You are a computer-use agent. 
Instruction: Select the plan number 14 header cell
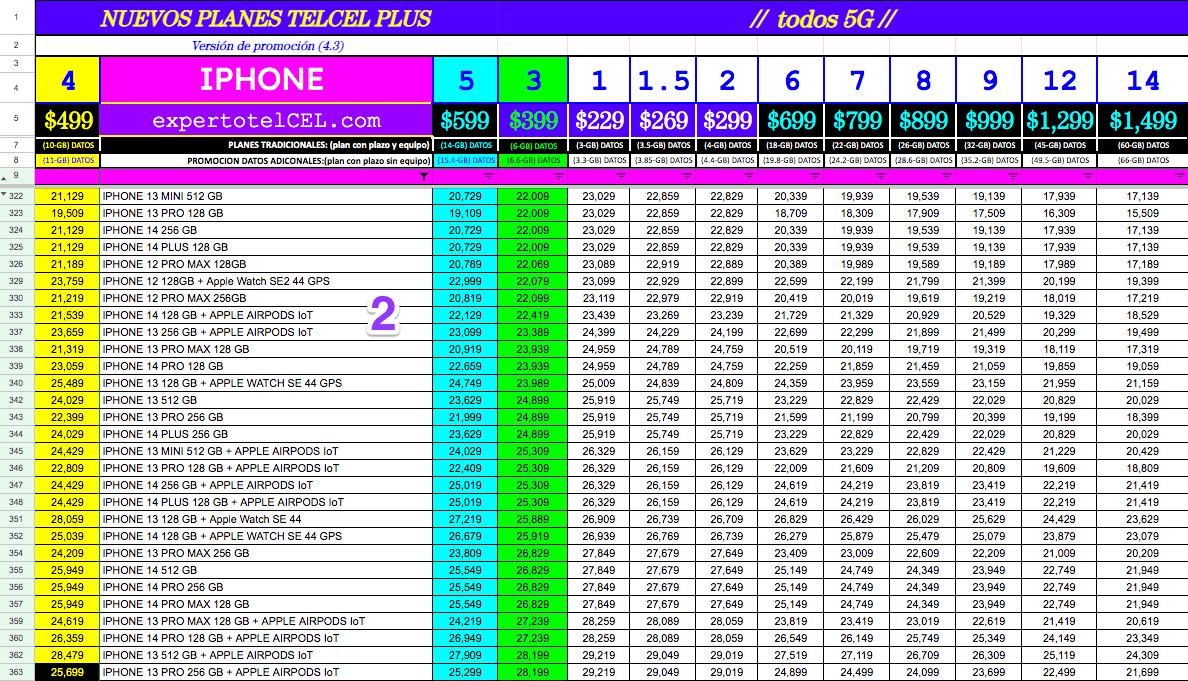(1143, 80)
